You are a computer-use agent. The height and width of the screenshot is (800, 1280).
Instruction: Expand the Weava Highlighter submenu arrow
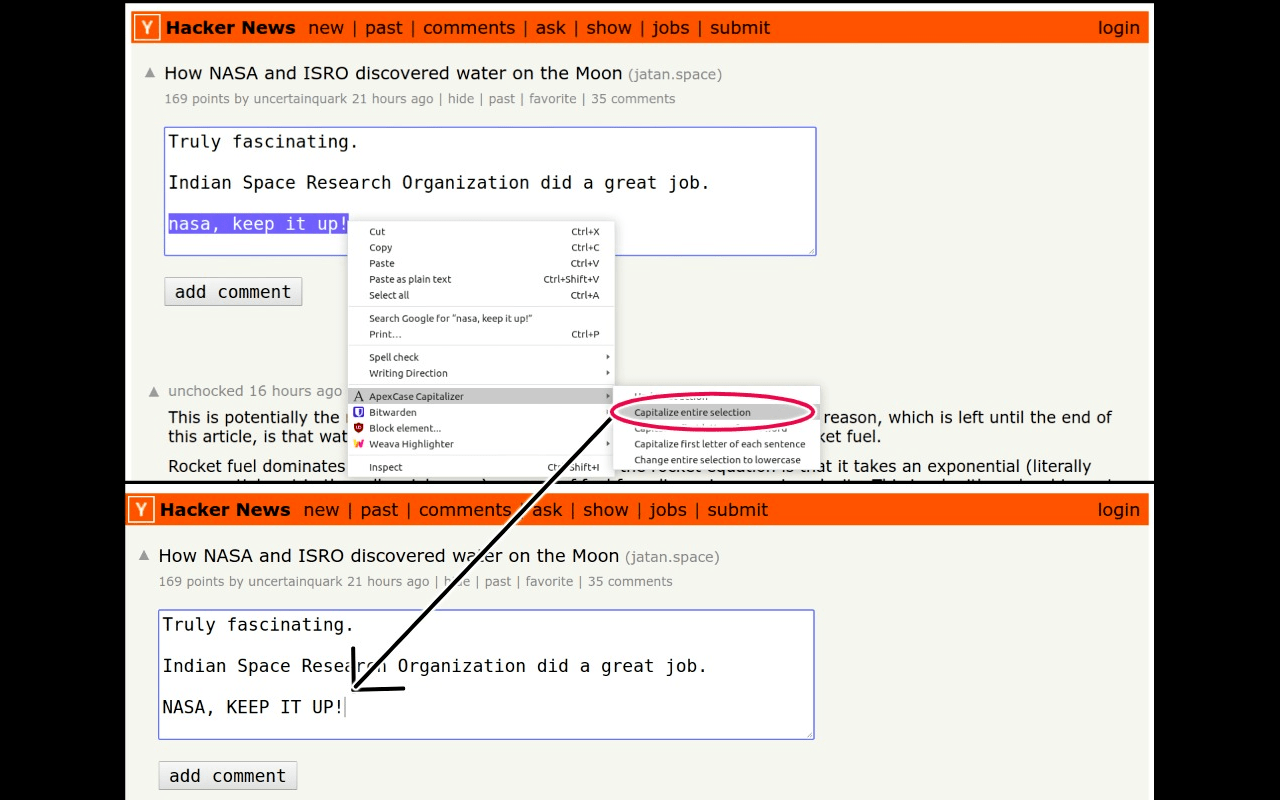[607, 444]
